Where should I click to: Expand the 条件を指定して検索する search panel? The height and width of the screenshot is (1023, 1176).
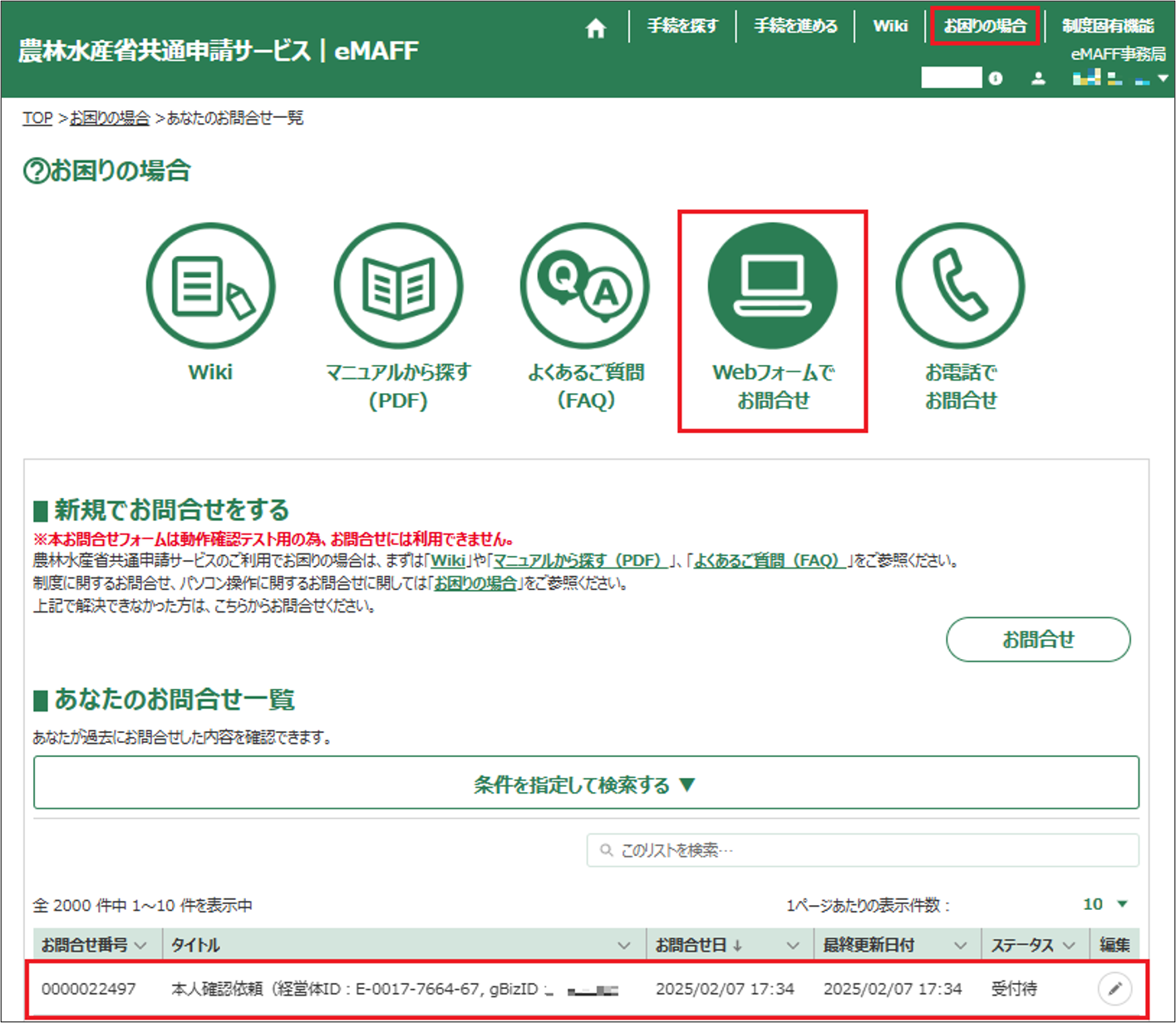click(x=585, y=784)
